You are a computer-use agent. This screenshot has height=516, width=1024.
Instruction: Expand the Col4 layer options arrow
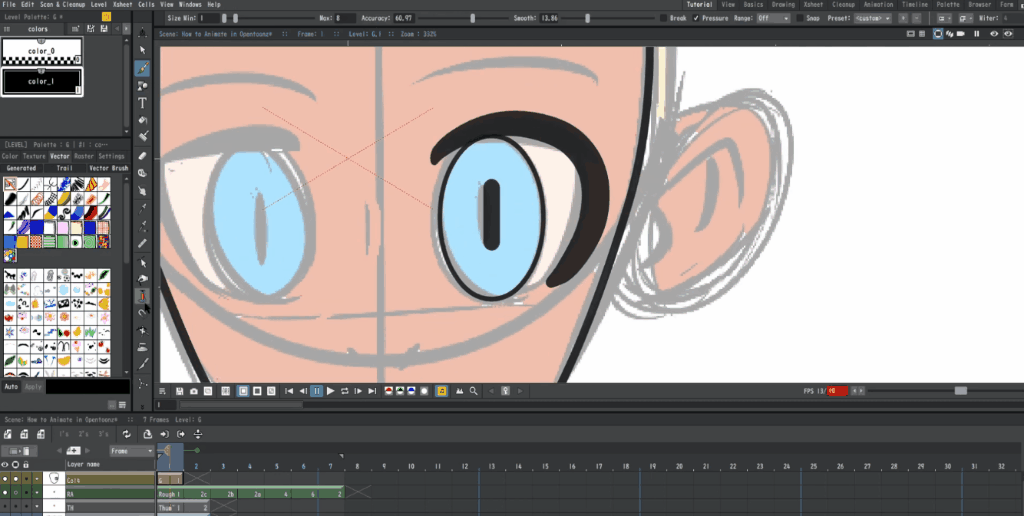(37, 480)
